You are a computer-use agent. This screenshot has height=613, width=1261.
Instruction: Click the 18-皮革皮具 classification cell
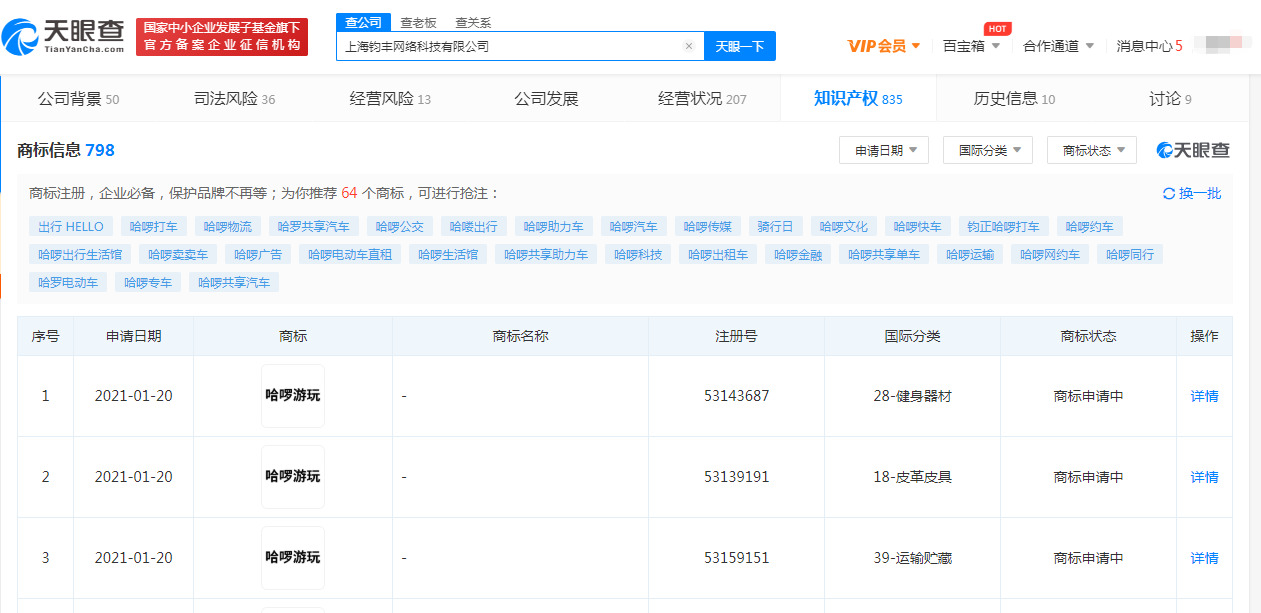click(912, 477)
